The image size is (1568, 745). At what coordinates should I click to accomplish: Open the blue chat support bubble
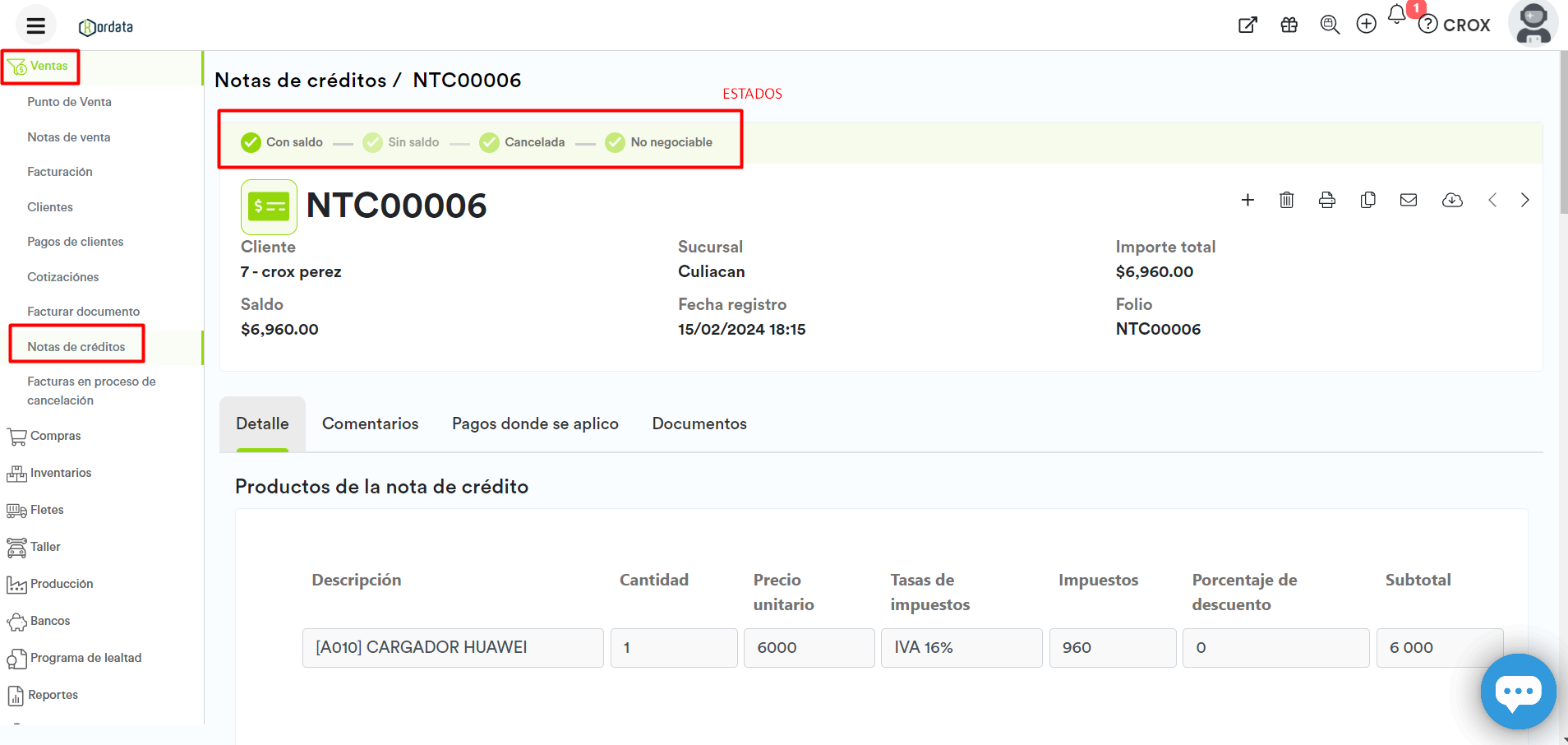click(x=1518, y=692)
